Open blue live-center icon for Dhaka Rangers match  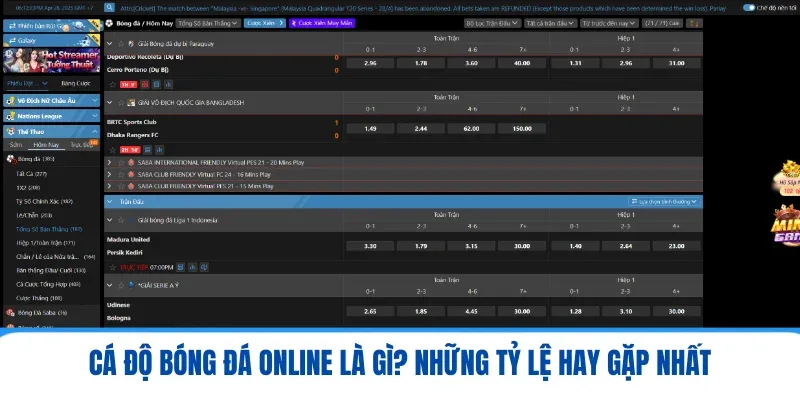pyautogui.click(x=147, y=150)
